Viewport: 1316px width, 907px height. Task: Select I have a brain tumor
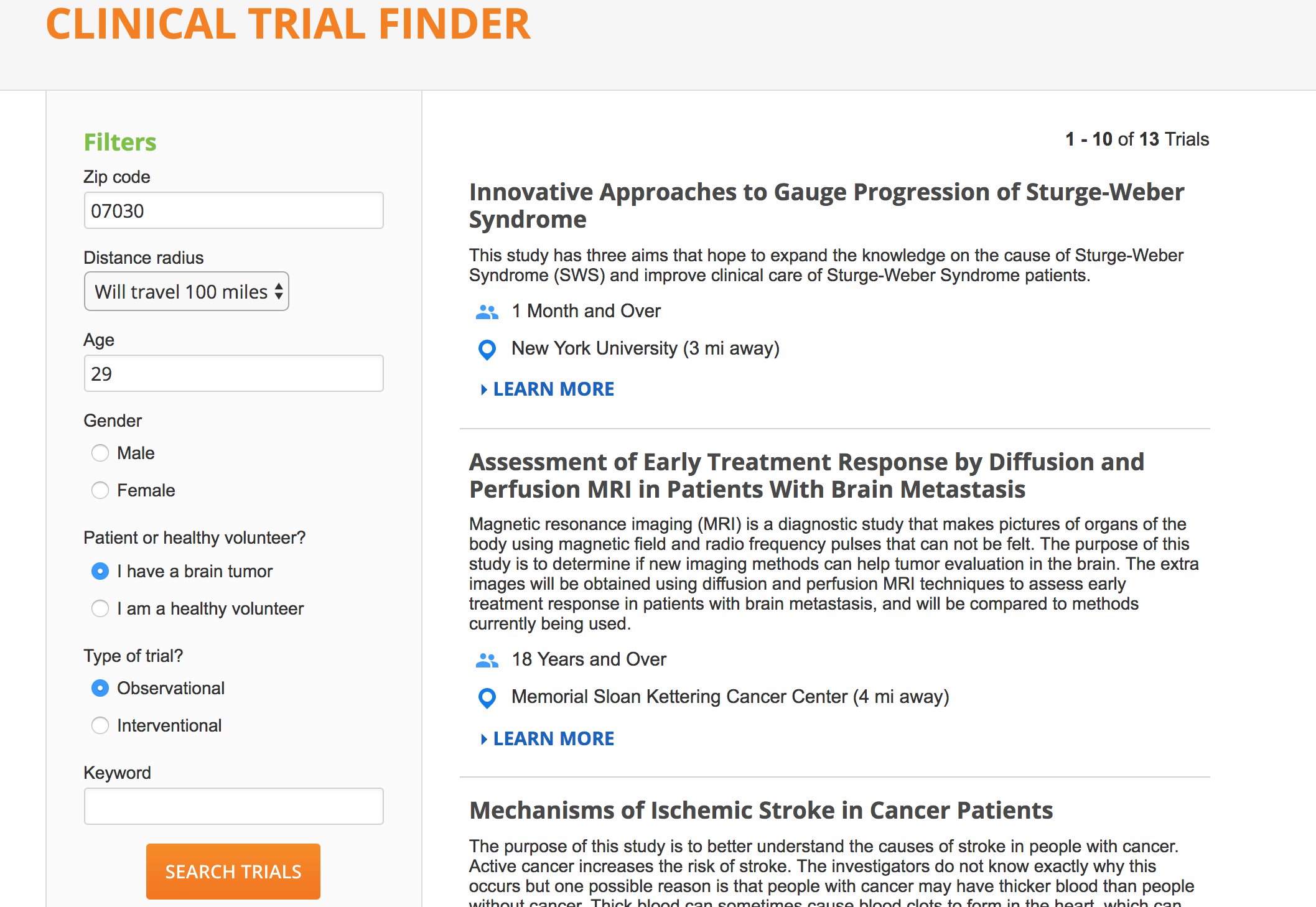click(x=100, y=571)
